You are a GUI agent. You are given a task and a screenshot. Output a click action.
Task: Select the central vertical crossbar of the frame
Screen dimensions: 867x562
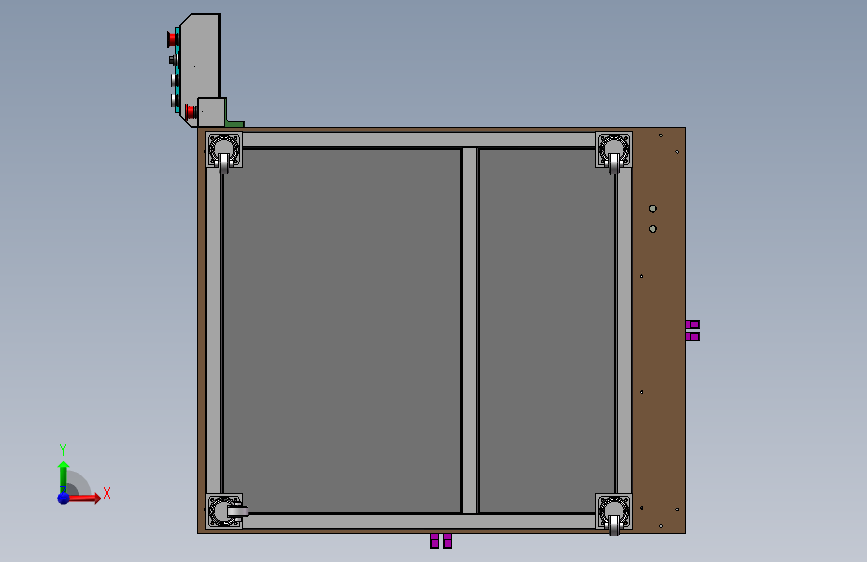coord(469,330)
